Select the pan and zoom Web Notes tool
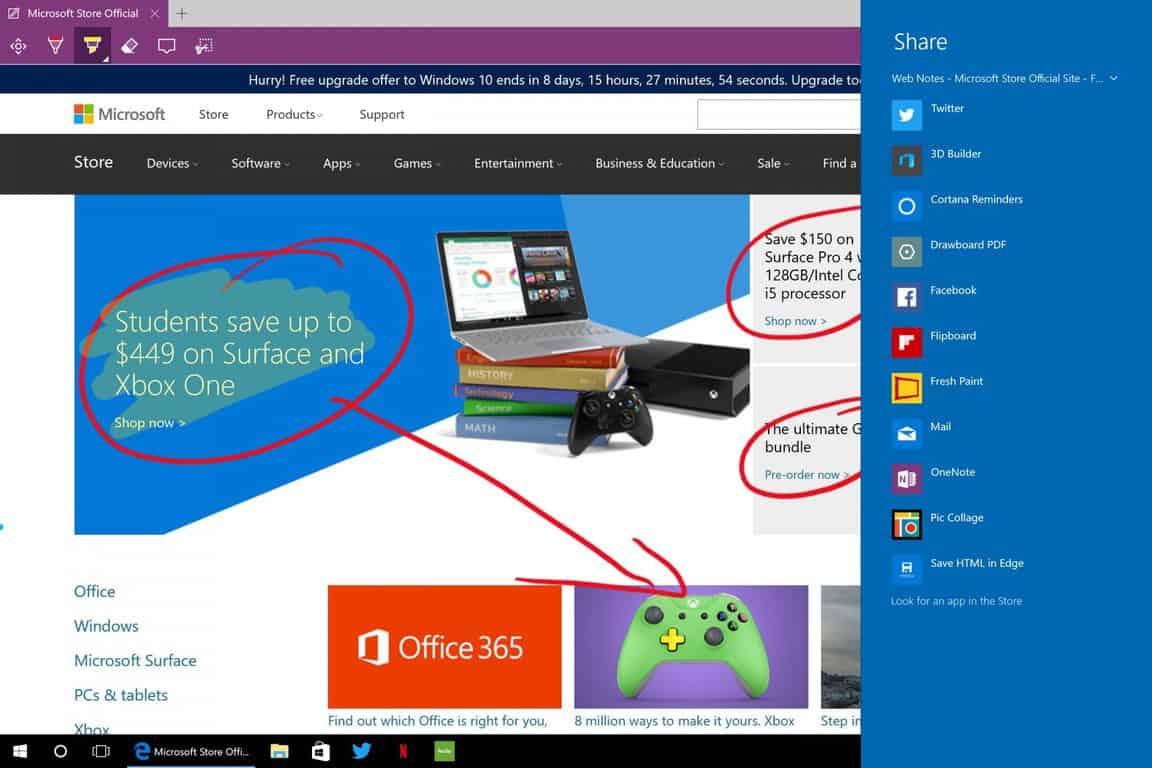Screen dimensions: 1152x768 click(x=18, y=46)
